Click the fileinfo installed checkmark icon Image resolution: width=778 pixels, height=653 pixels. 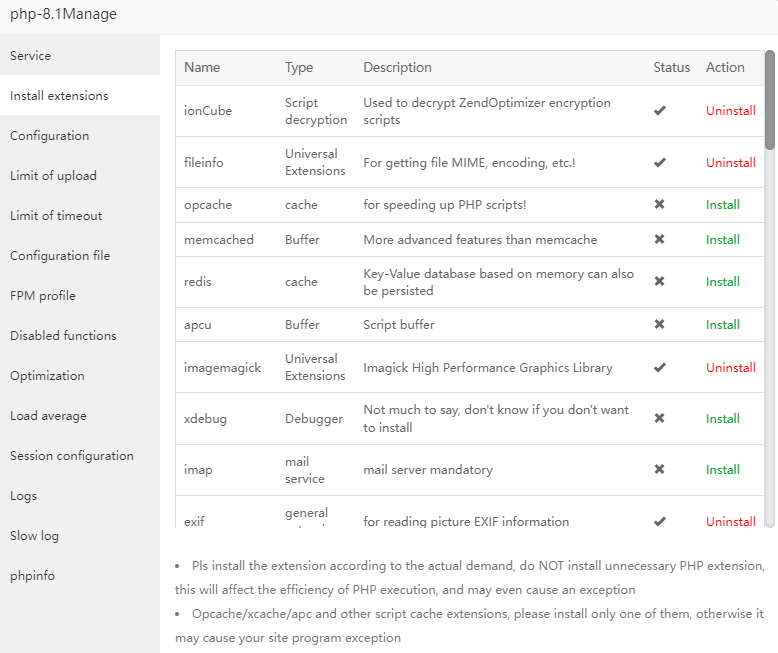click(x=660, y=162)
